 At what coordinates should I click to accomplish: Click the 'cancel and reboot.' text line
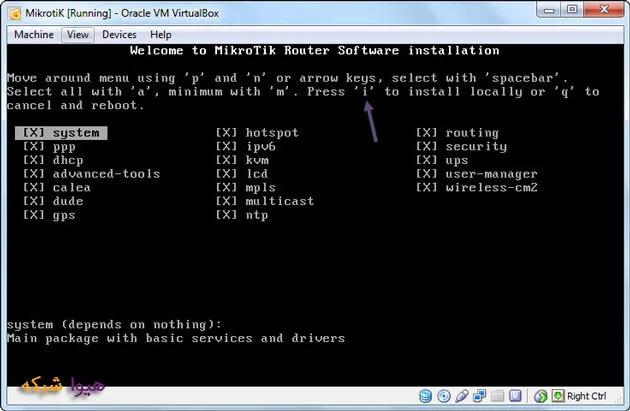tap(76, 105)
